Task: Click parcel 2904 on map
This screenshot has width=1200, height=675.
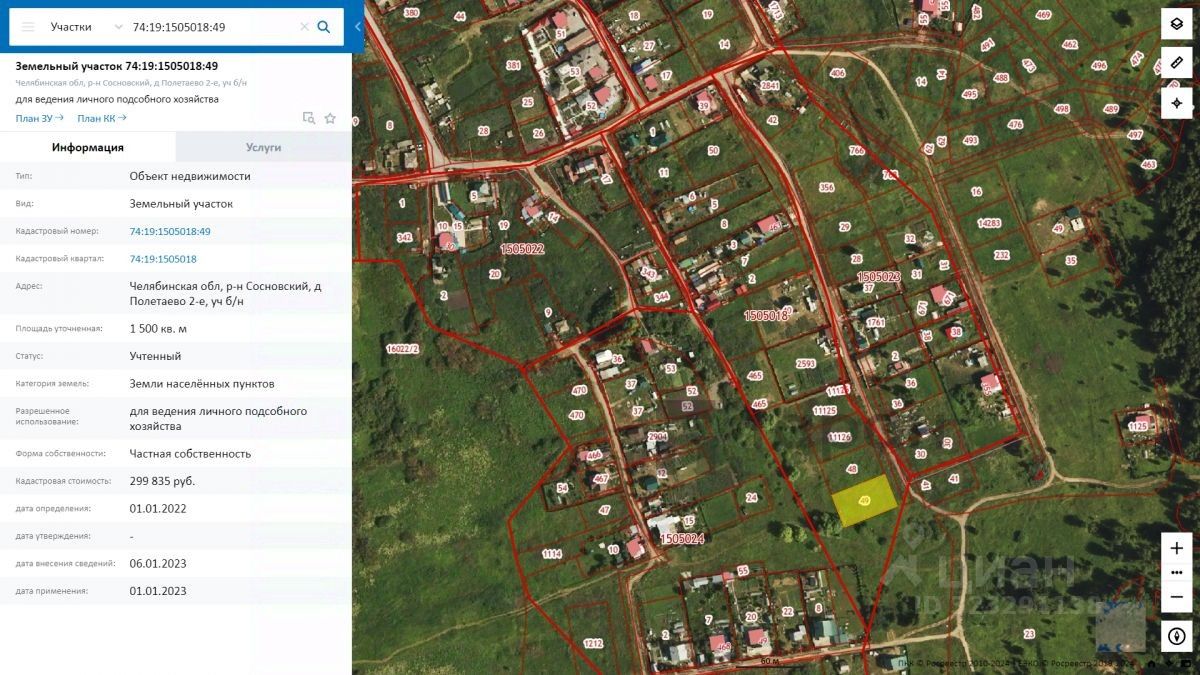Action: click(657, 437)
